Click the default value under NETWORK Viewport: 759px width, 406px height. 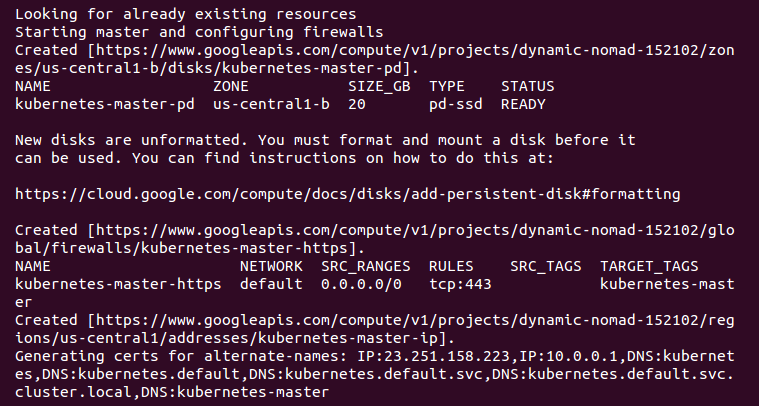[x=270, y=284]
